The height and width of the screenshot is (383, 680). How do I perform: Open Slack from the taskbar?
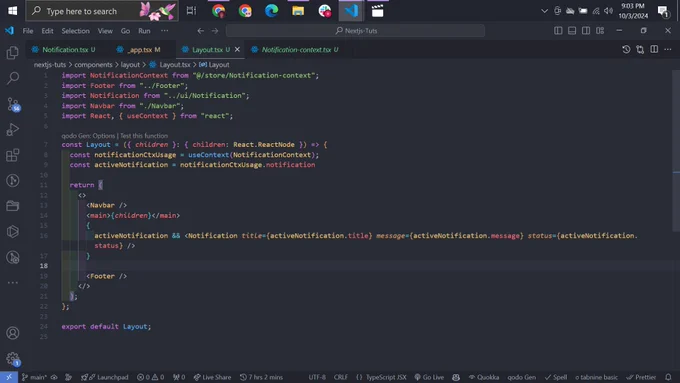tap(324, 11)
